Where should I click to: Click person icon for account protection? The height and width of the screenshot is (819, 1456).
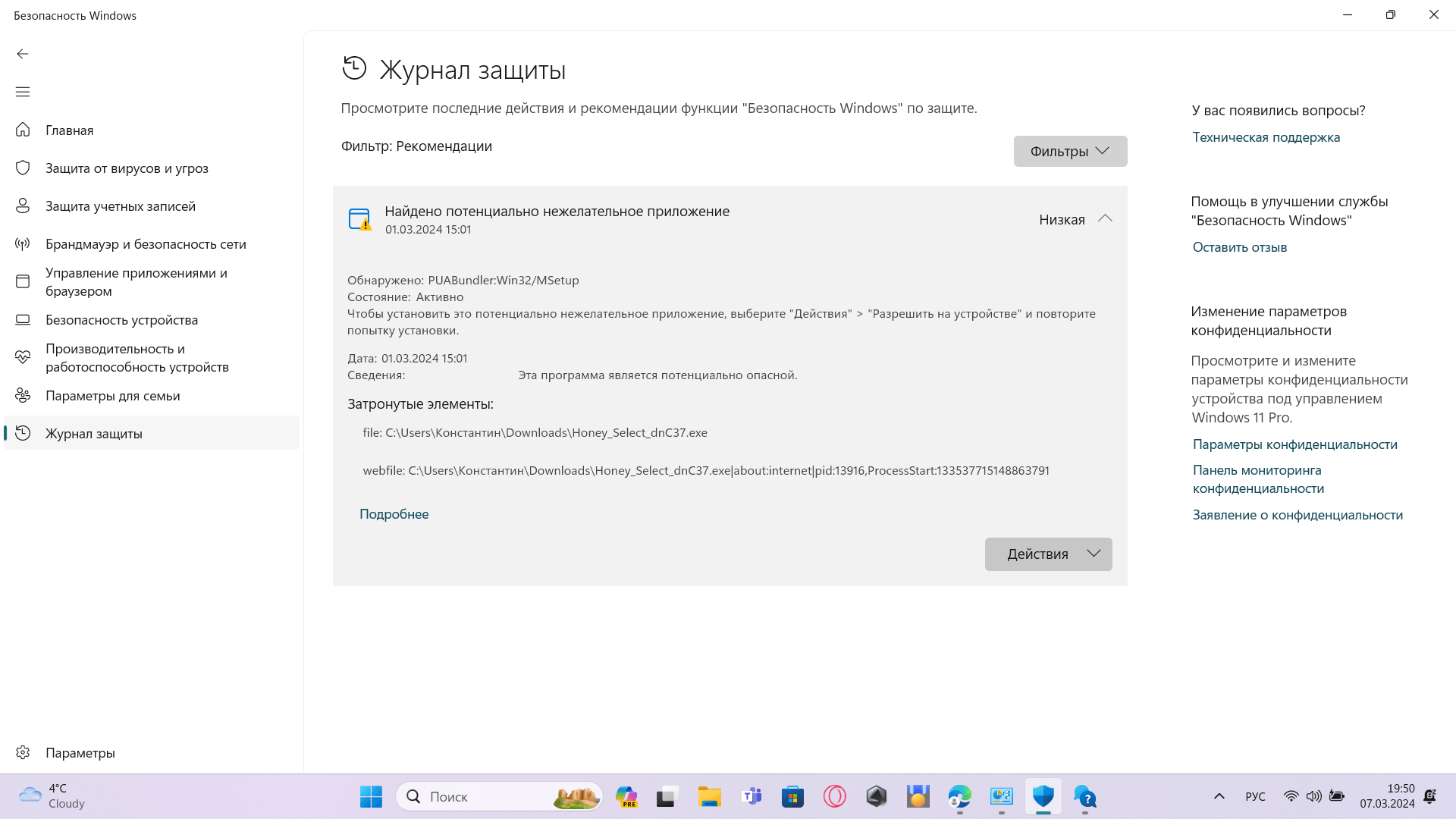click(23, 206)
